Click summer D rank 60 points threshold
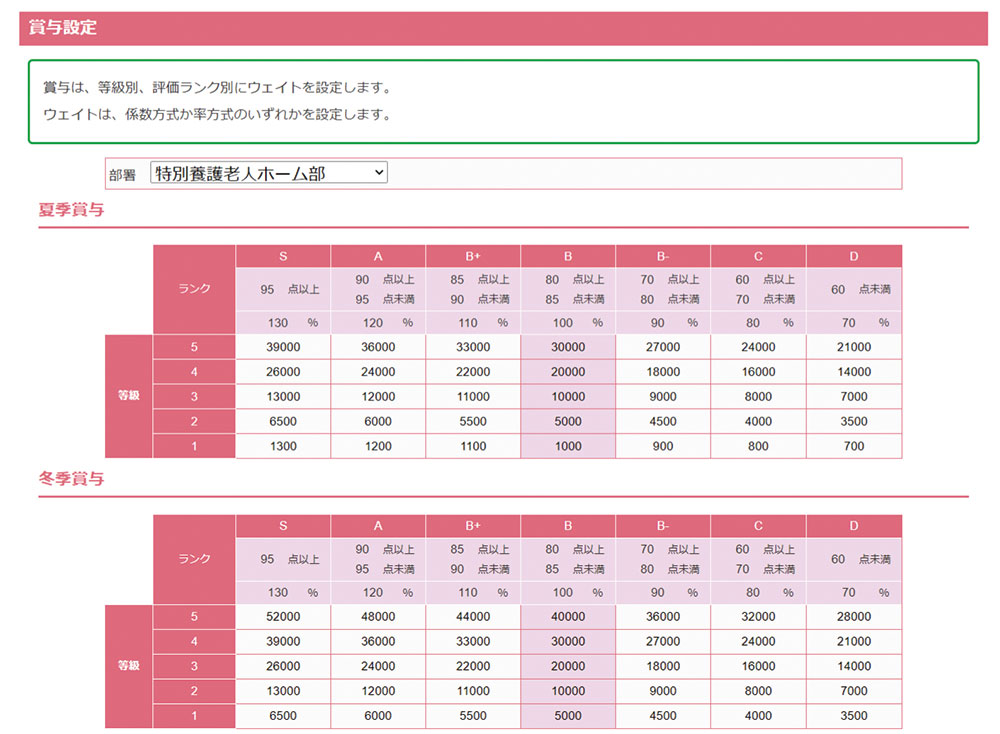This screenshot has width=1000, height=734. pyautogui.click(x=838, y=290)
